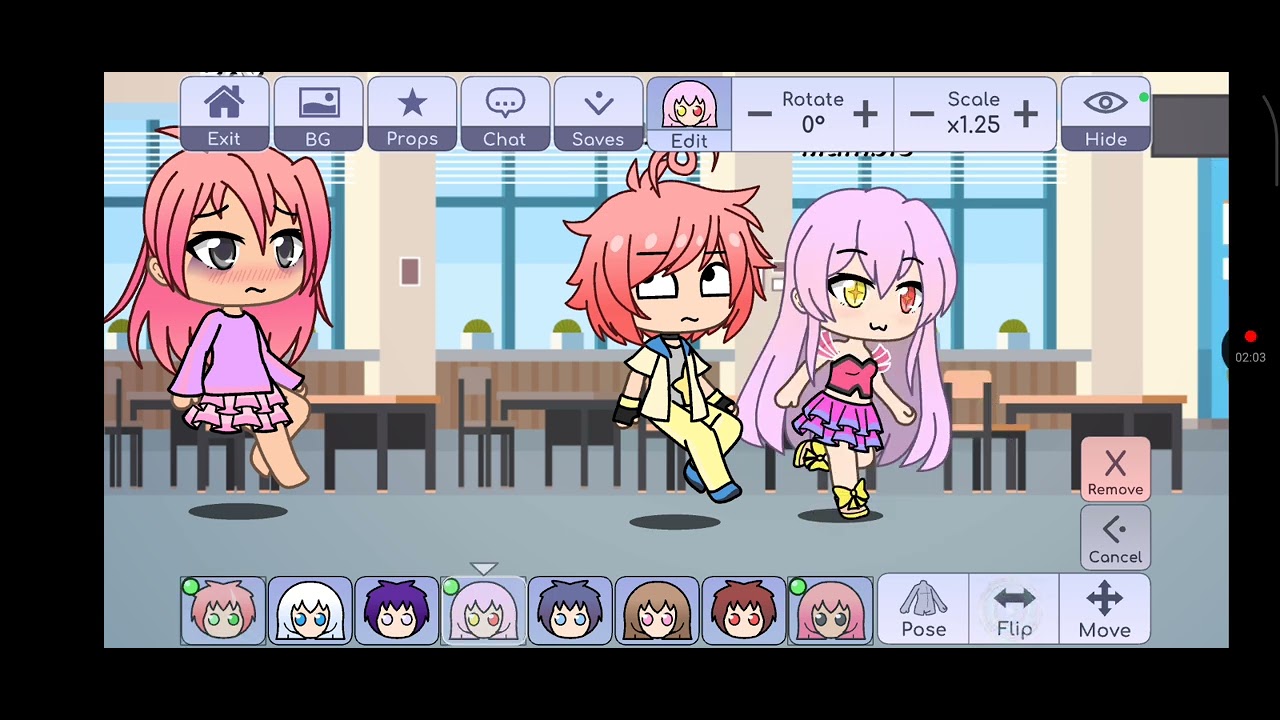The width and height of the screenshot is (1280, 720).
Task: Select the purple-haired character slot
Action: pos(397,610)
